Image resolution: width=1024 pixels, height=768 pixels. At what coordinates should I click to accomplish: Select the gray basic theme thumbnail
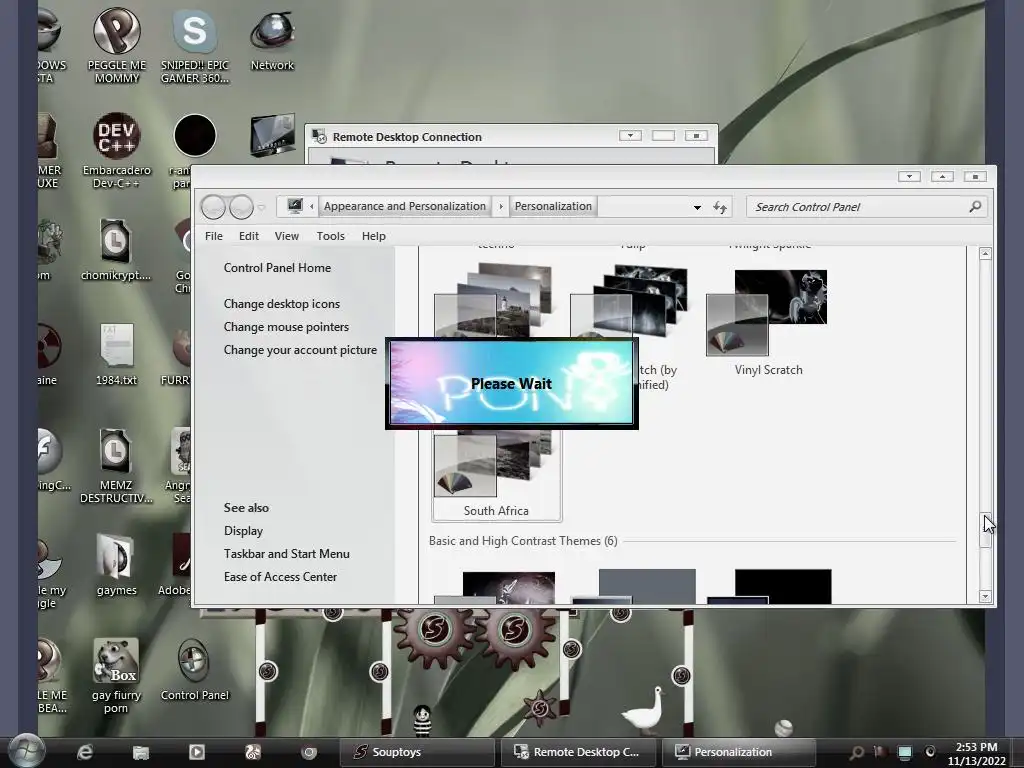633,586
